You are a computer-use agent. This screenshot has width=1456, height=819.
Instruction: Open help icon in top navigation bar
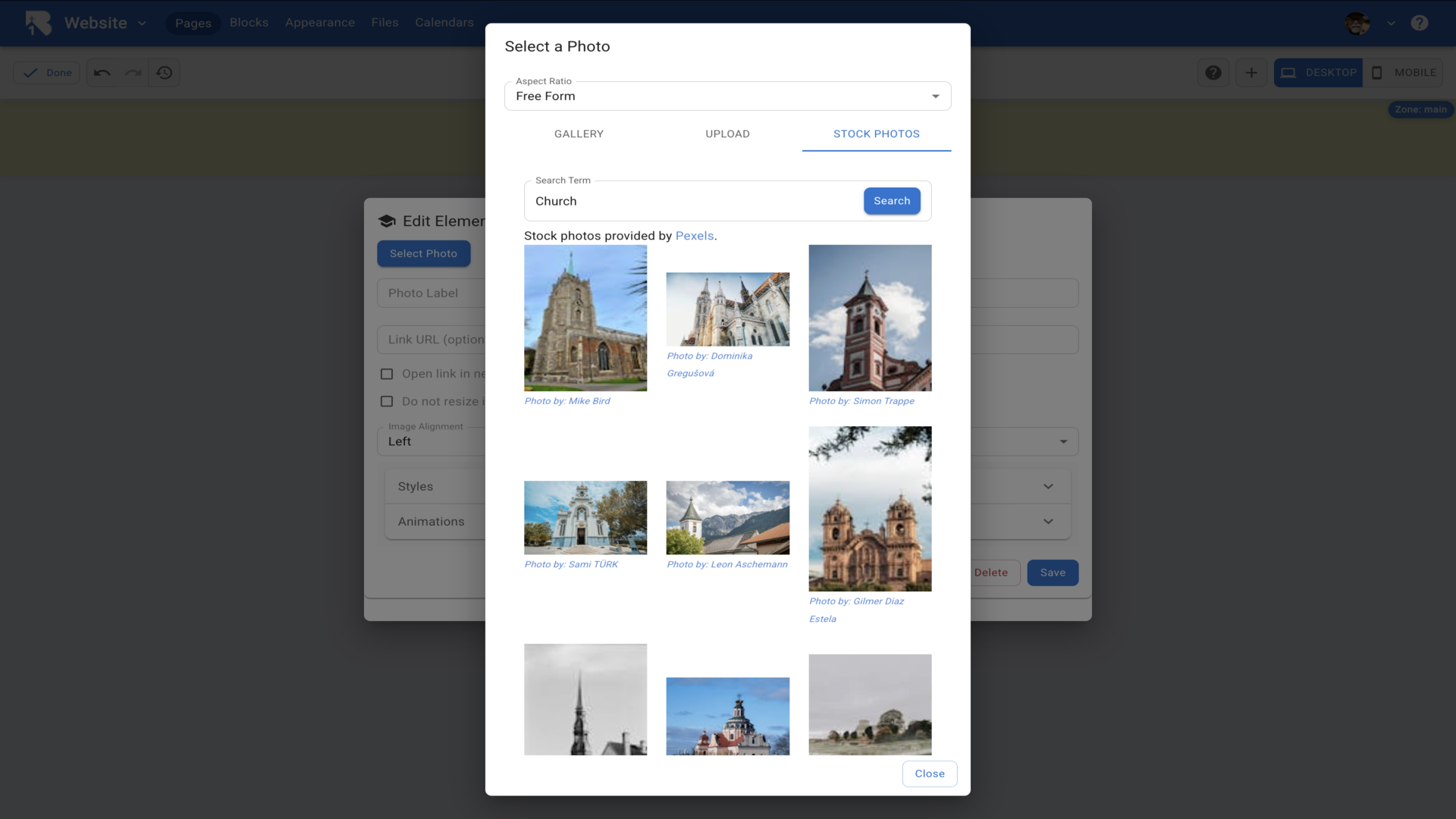click(1420, 23)
